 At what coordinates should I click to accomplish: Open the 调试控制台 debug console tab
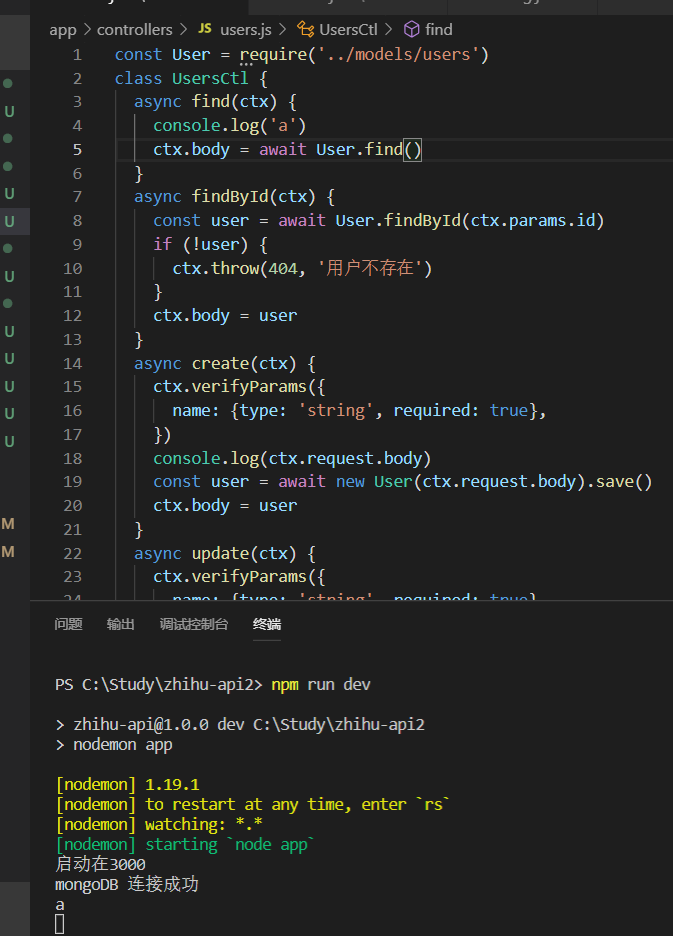click(193, 624)
